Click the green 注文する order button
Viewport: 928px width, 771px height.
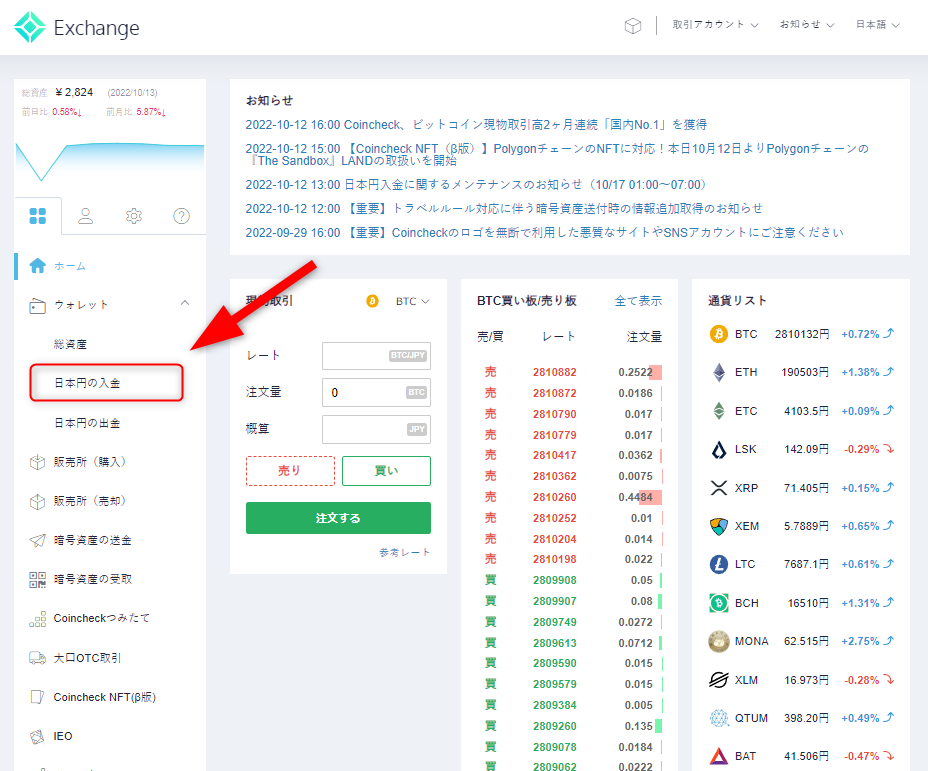click(338, 518)
